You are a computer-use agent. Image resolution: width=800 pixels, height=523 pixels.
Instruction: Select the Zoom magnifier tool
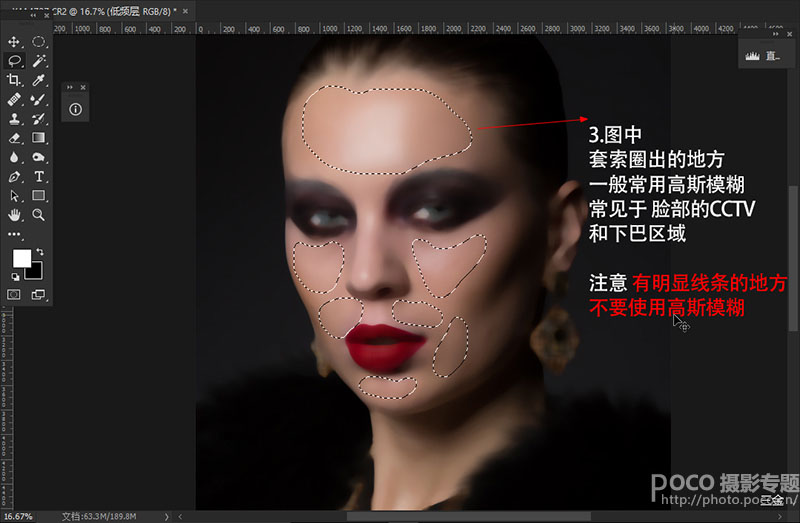click(39, 215)
